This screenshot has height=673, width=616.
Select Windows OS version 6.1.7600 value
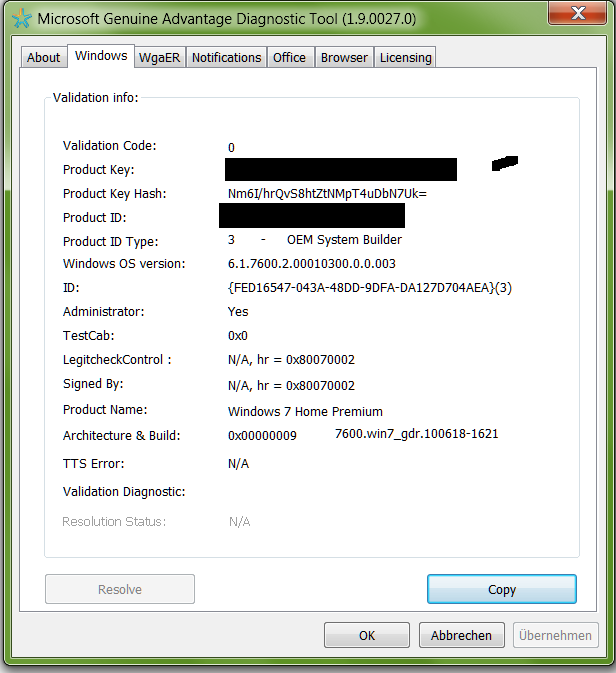click(x=312, y=264)
